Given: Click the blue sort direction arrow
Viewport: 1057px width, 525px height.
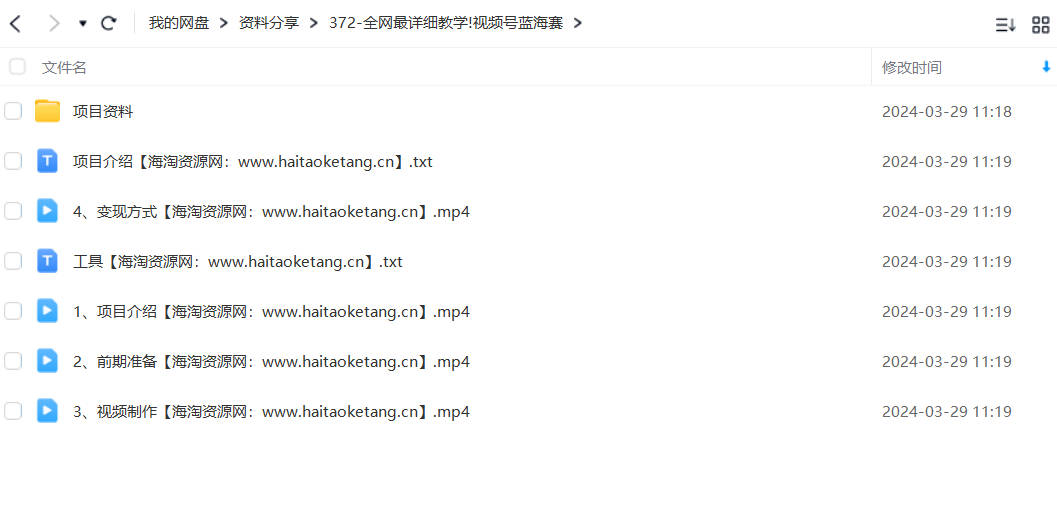Looking at the screenshot, I should [1046, 67].
